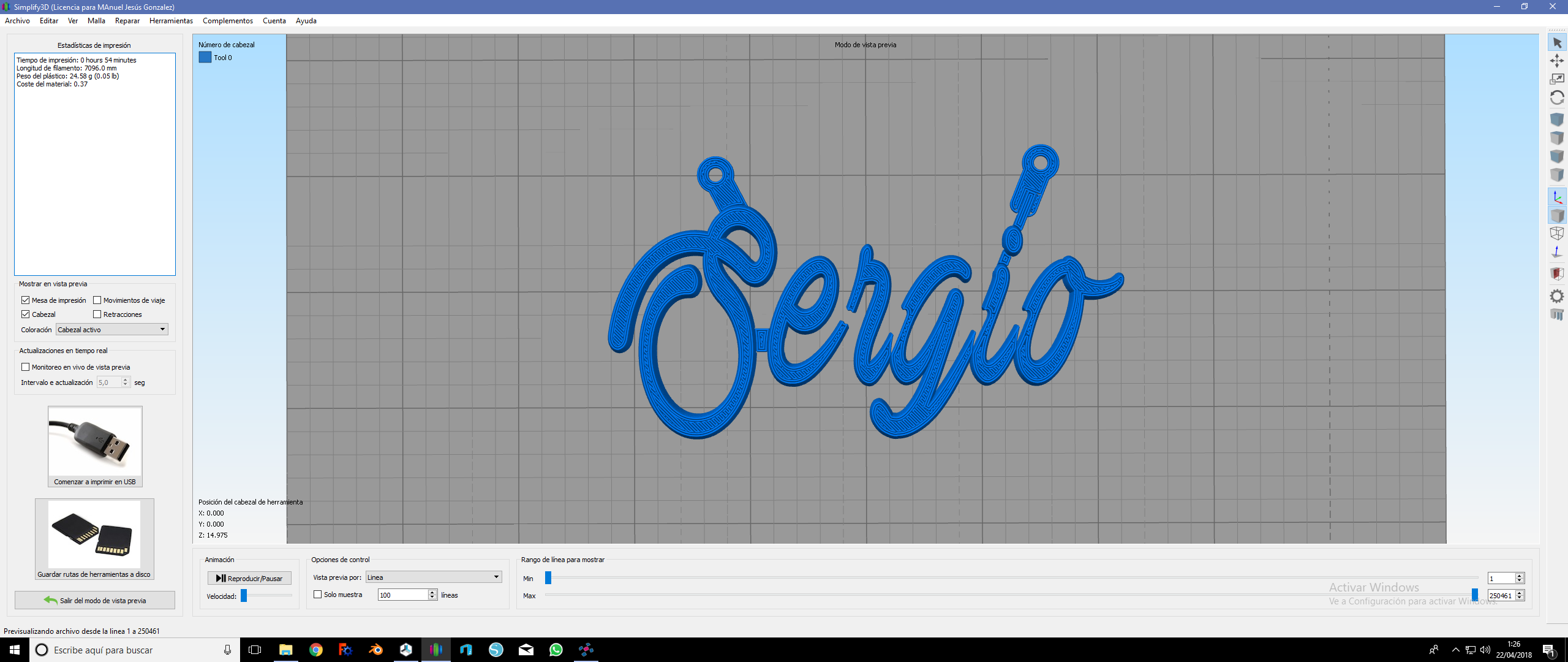Open WhatsApp from the taskbar
Viewport: 1568px width, 662px height.
point(556,650)
